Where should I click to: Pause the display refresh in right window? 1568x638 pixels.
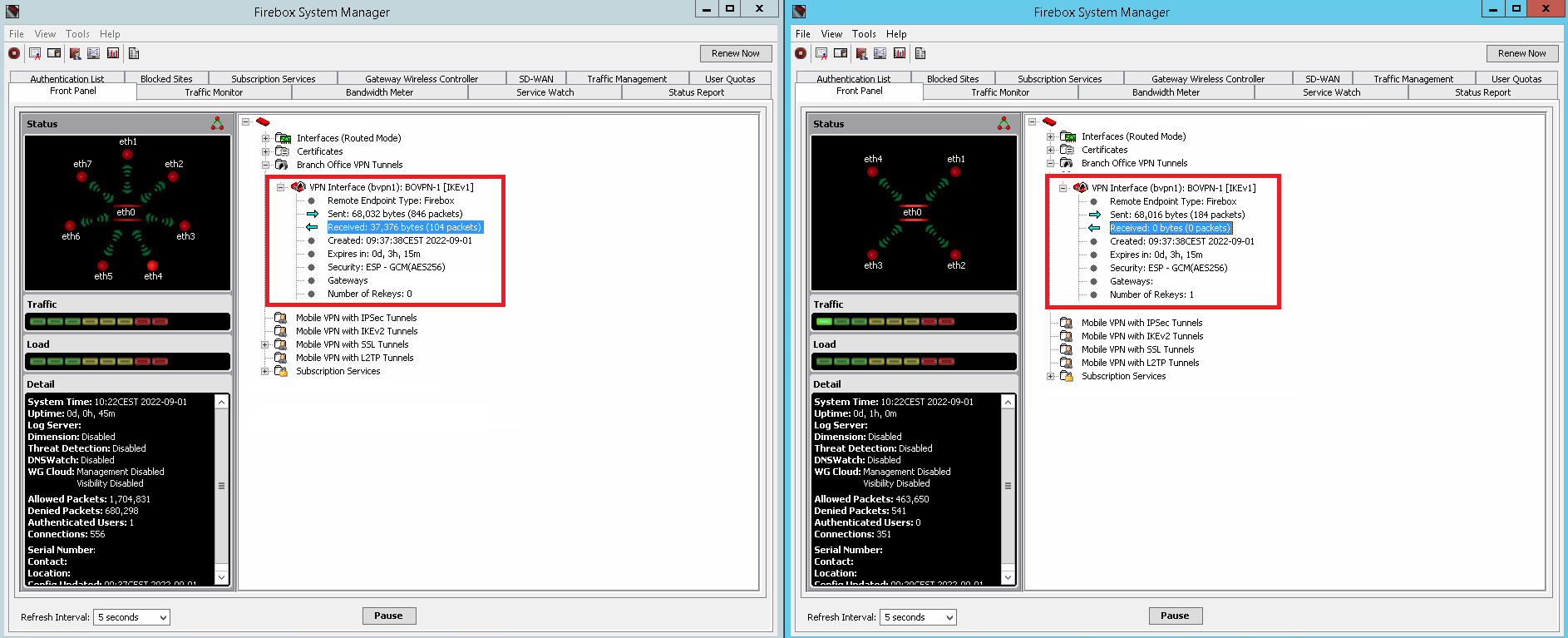coord(1175,616)
